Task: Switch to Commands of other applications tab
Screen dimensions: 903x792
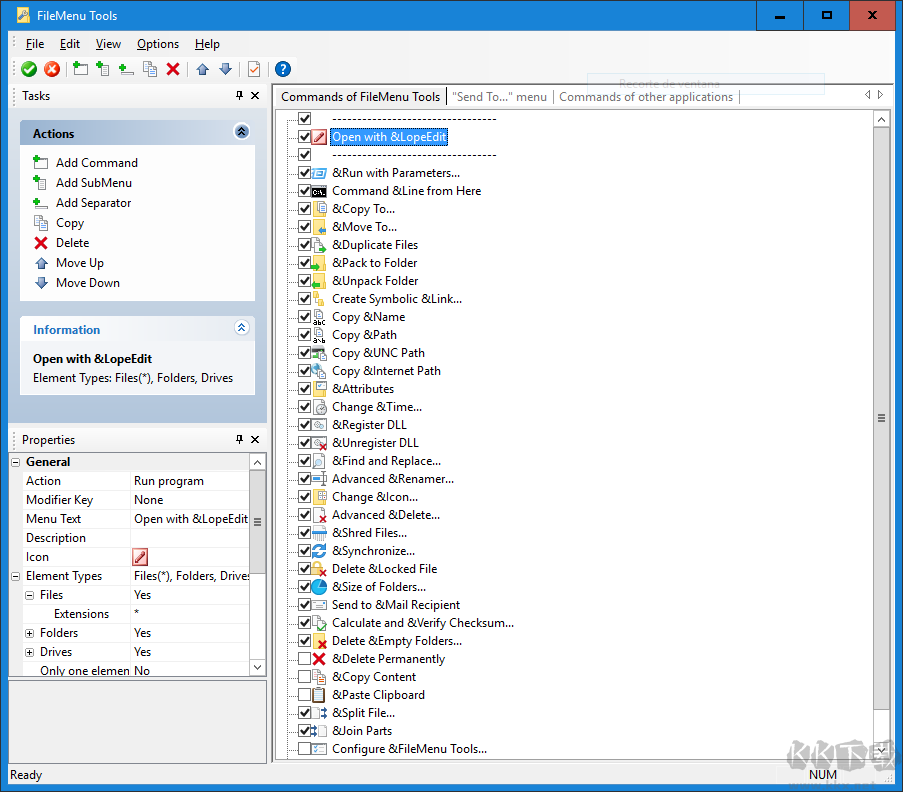Action: click(x=646, y=97)
